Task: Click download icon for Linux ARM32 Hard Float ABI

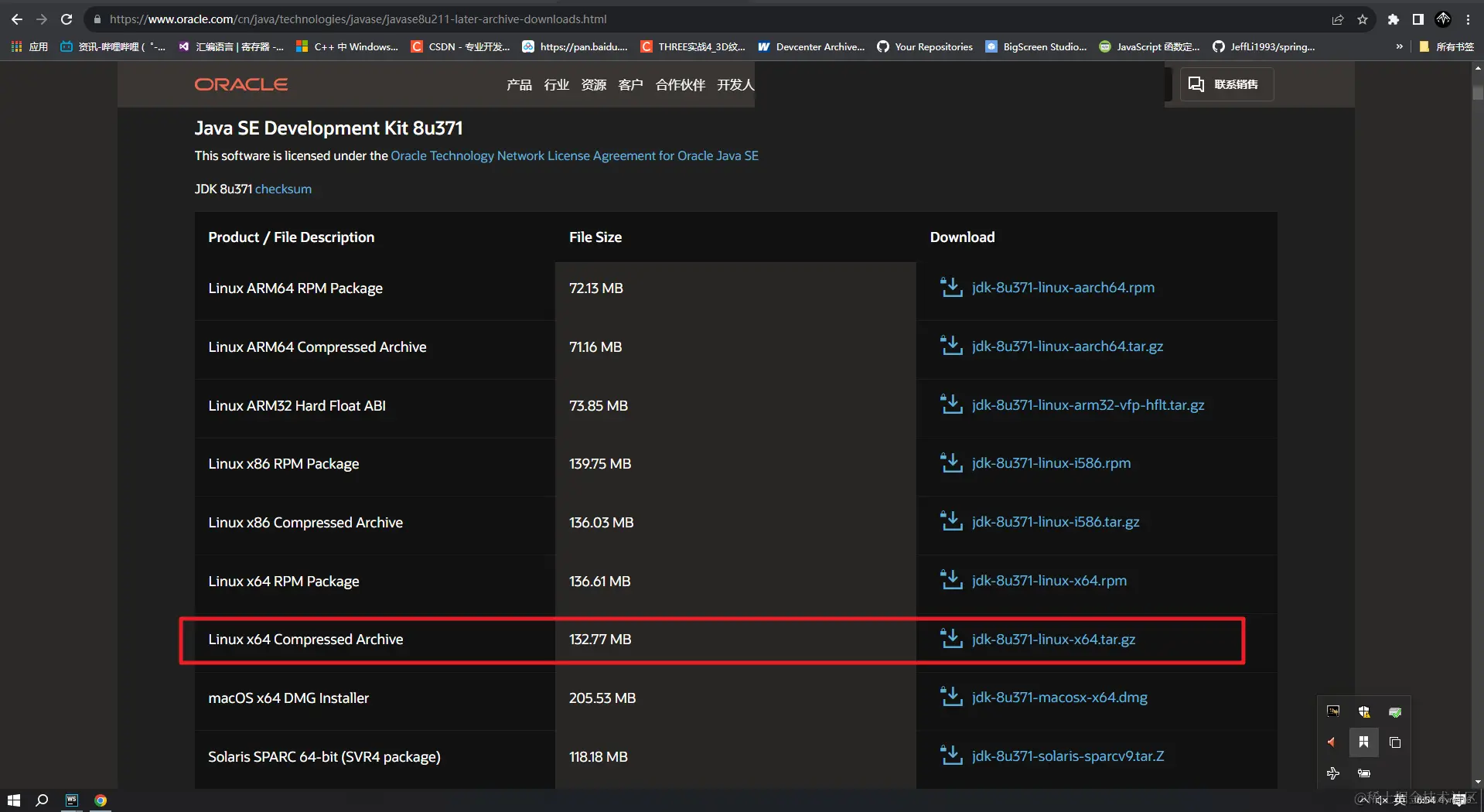Action: (x=950, y=404)
